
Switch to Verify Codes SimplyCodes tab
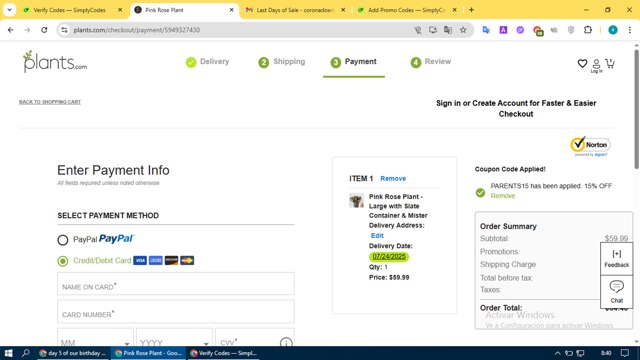coord(69,10)
